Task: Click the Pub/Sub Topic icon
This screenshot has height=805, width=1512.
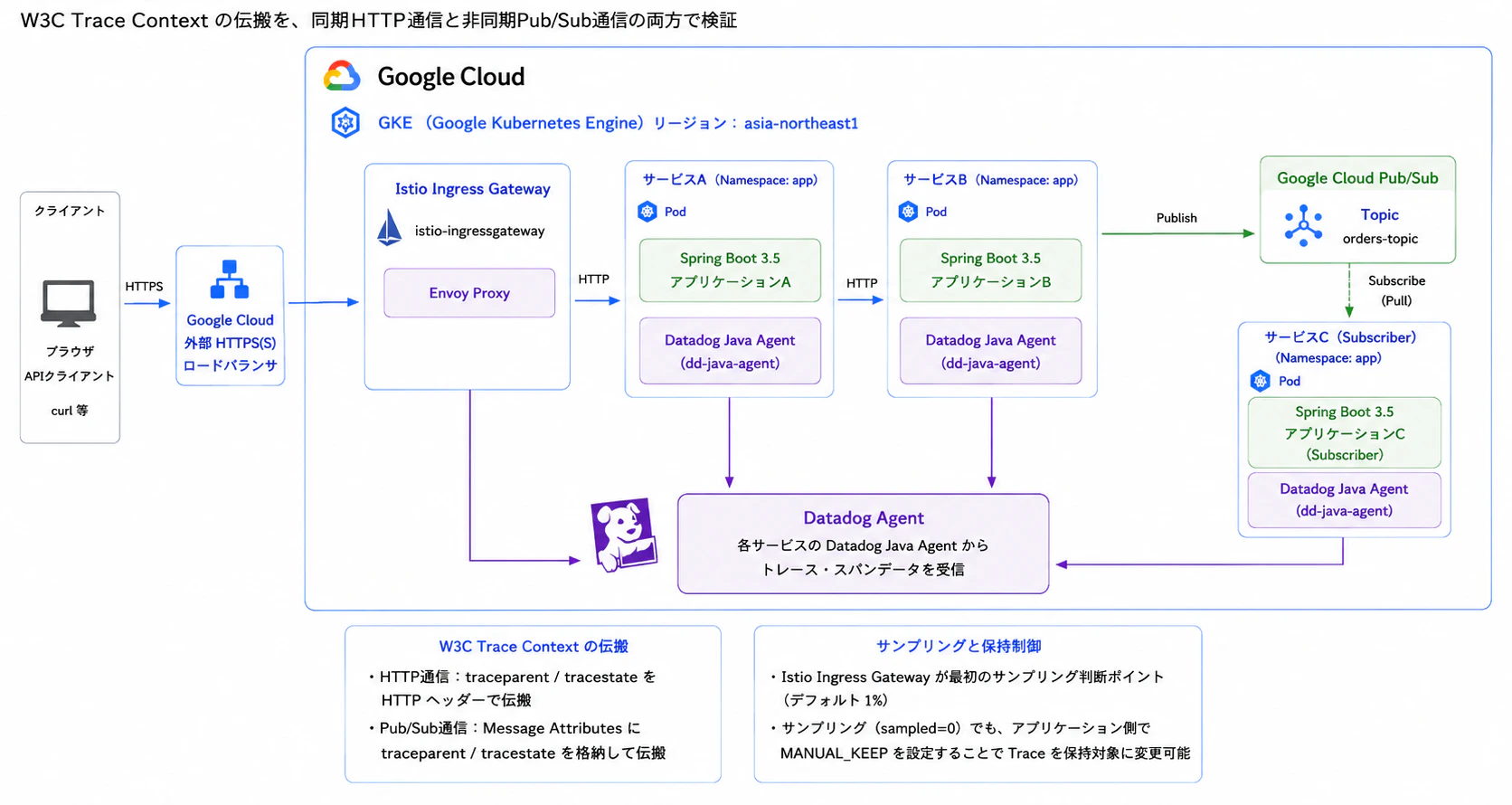Action: [x=1303, y=225]
